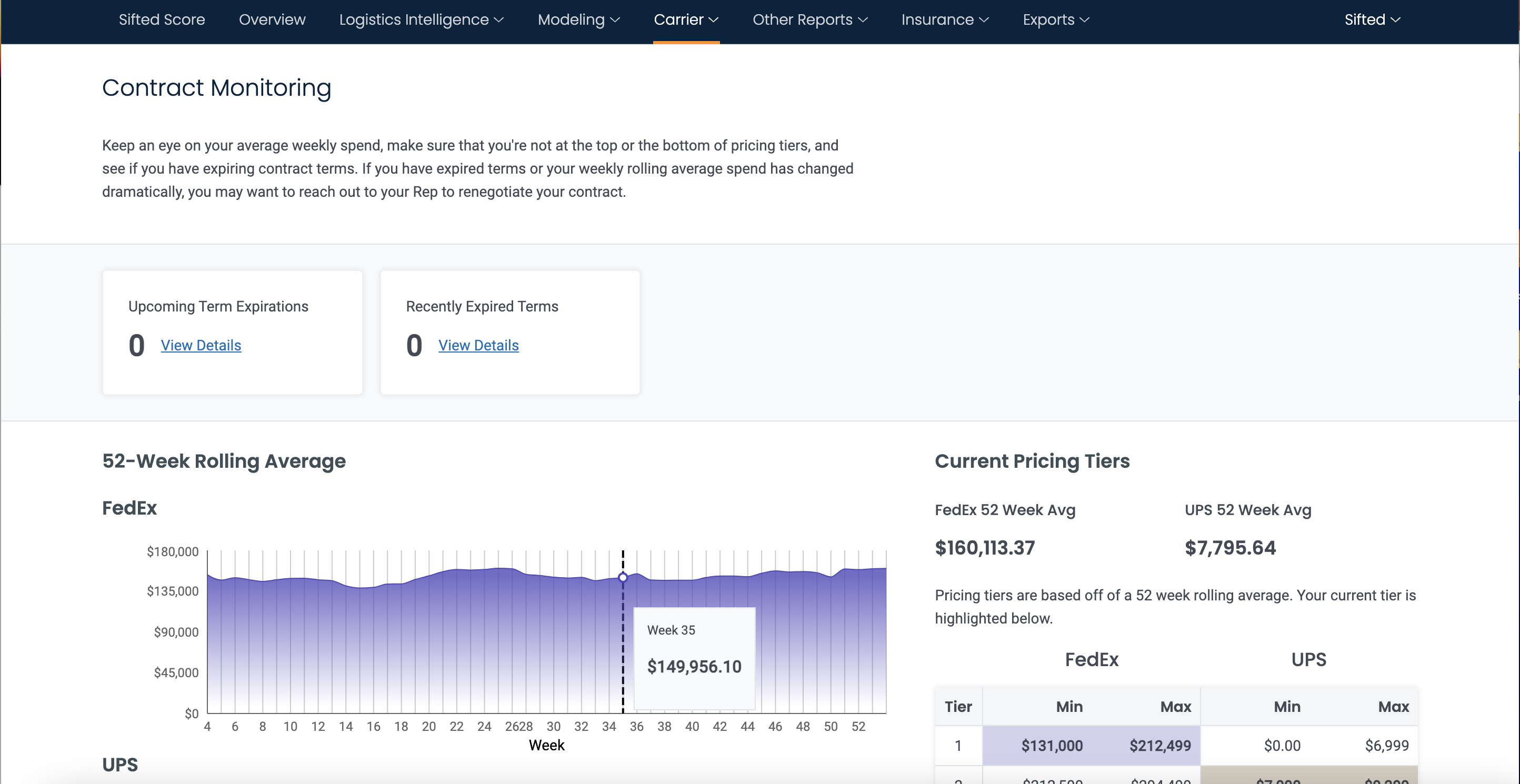Navigate to the Sifted Score page
1520x784 pixels.
[162, 19]
